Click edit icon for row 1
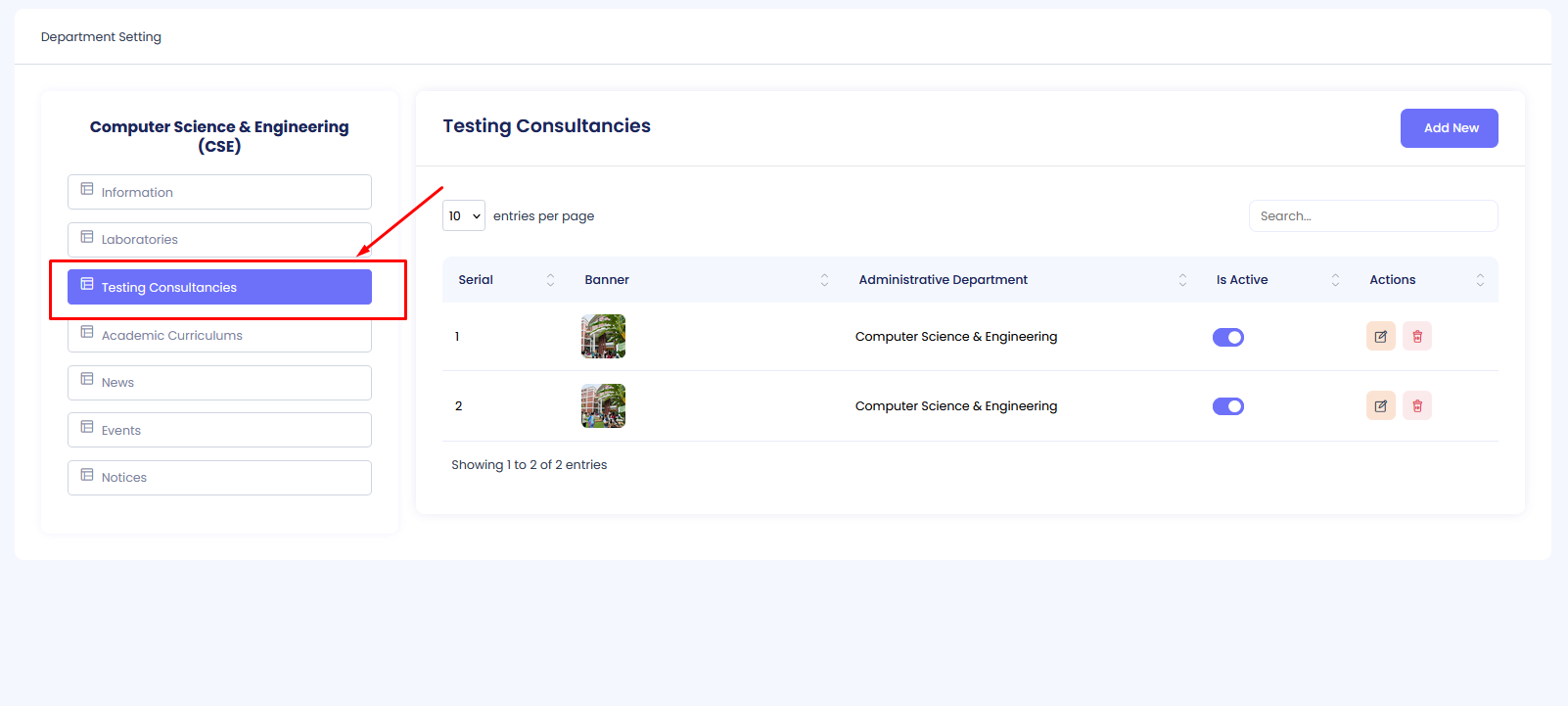 click(x=1380, y=337)
